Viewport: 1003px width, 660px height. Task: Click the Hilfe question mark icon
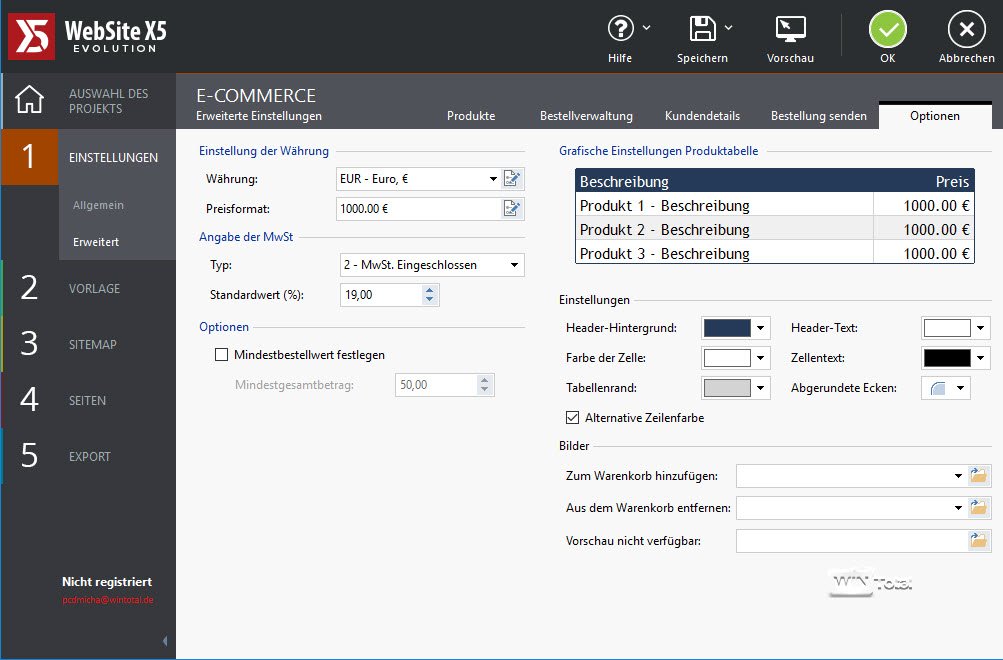pyautogui.click(x=621, y=29)
